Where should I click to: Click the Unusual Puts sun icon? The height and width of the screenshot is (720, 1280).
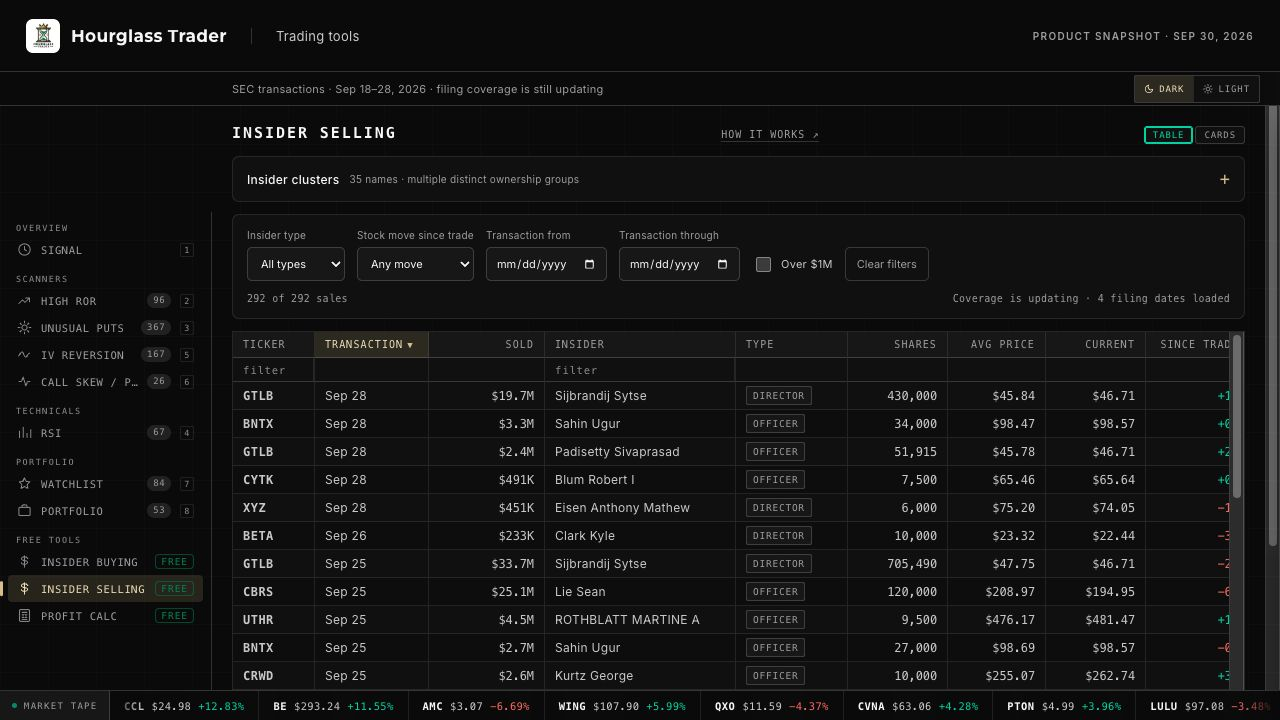click(24, 328)
